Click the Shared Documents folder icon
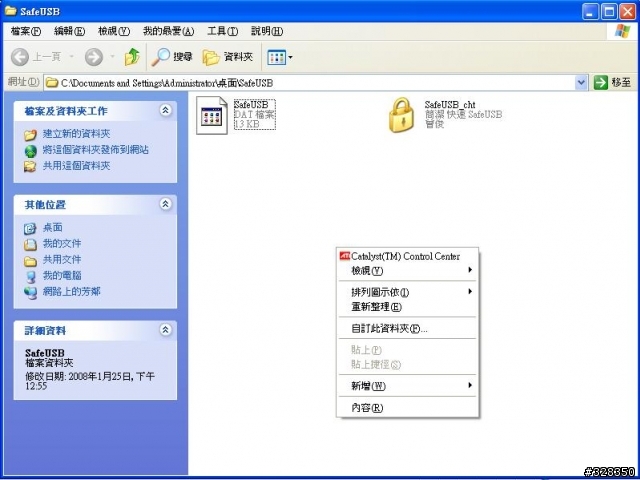 tap(30, 260)
